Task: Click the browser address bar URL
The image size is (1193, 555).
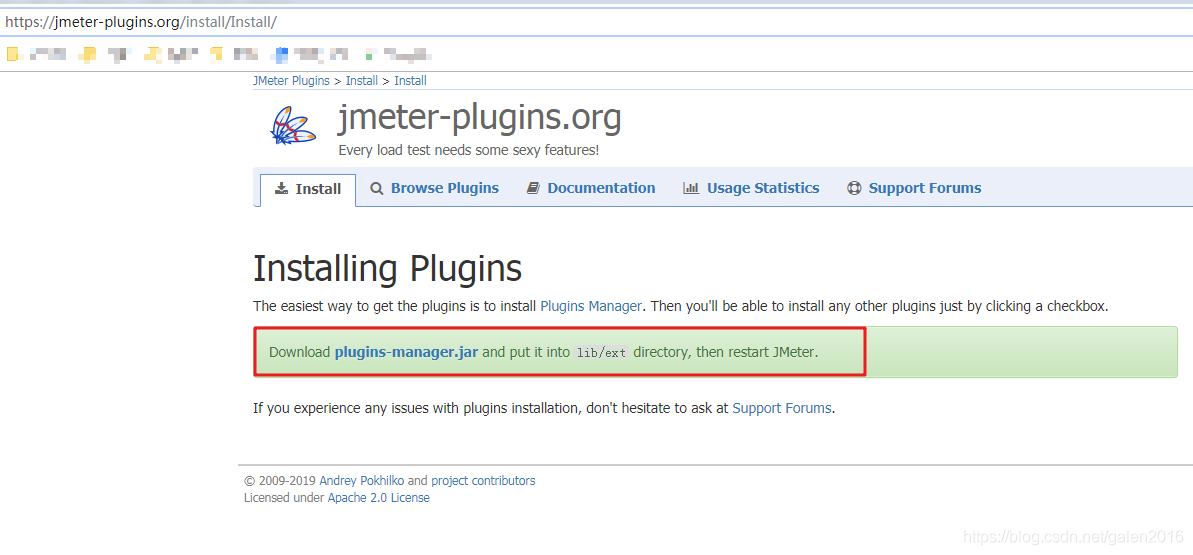Action: [x=142, y=22]
